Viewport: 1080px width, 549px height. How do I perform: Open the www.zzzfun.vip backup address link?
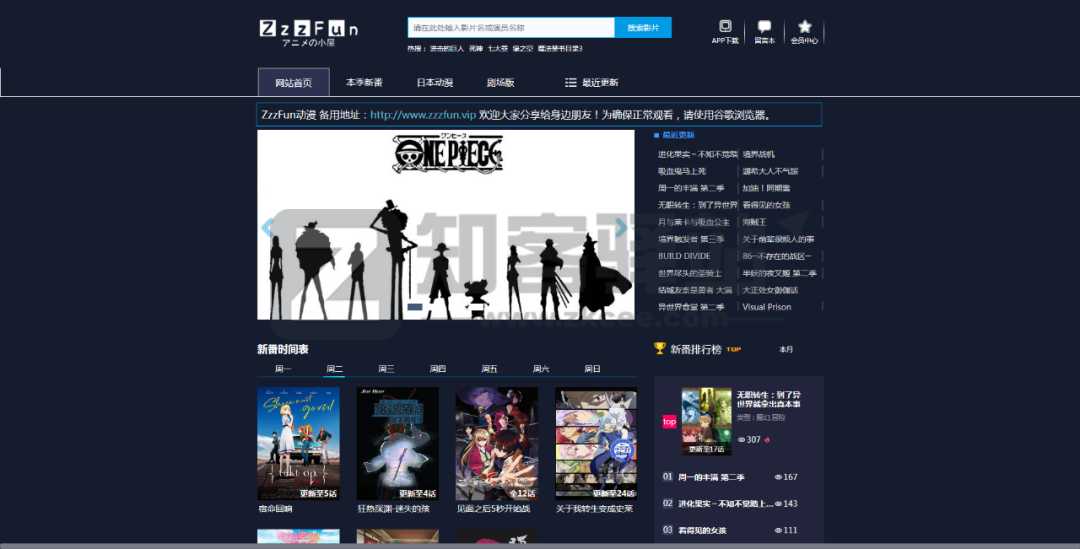click(x=422, y=115)
